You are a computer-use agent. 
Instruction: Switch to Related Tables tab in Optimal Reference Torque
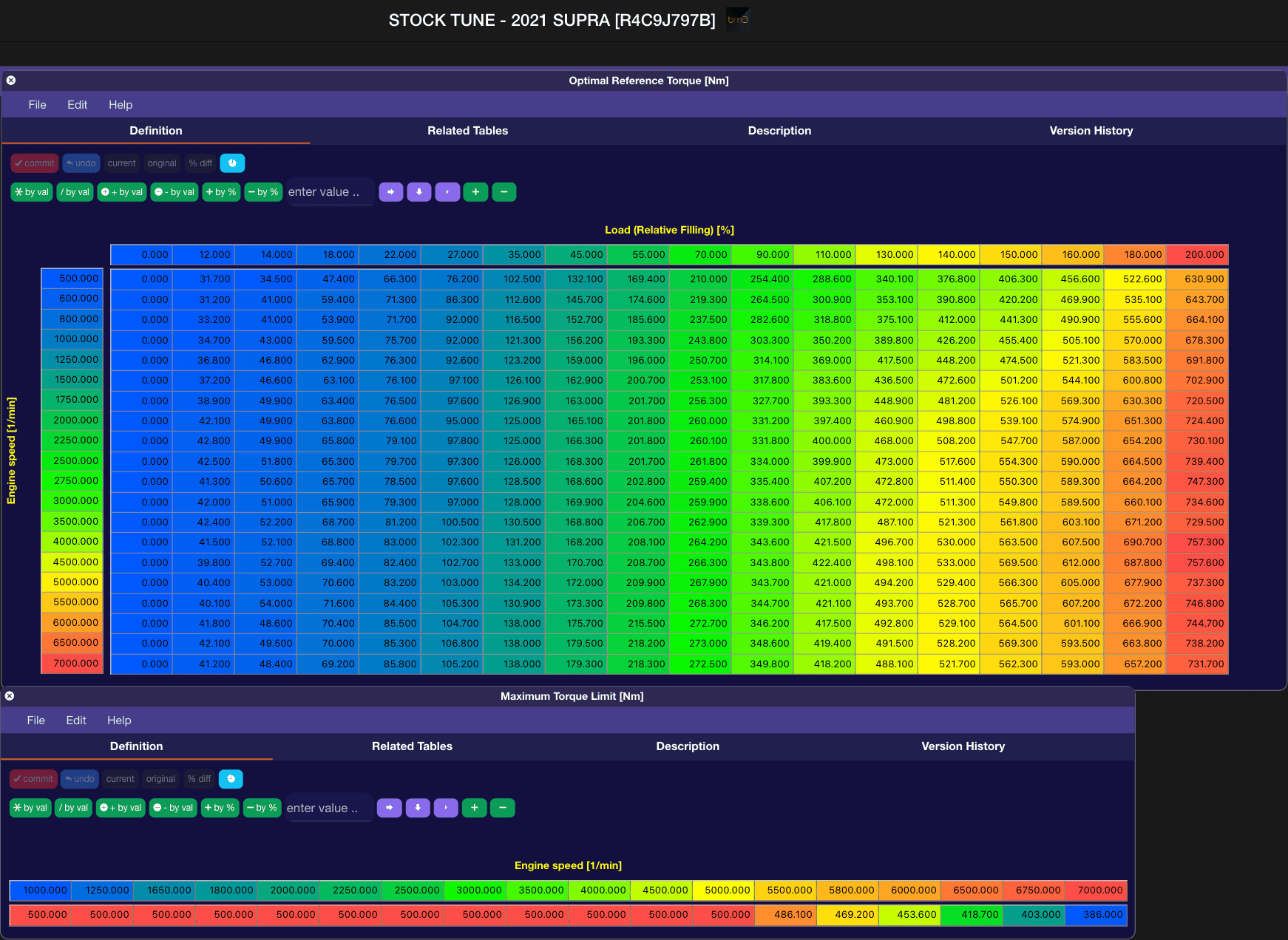click(x=467, y=131)
